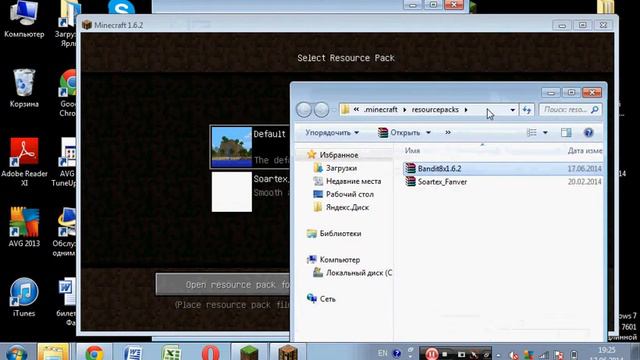Expand the arrow after the resourcepacks breadcrumb
The width and height of the screenshot is (640, 360).
[x=466, y=110]
